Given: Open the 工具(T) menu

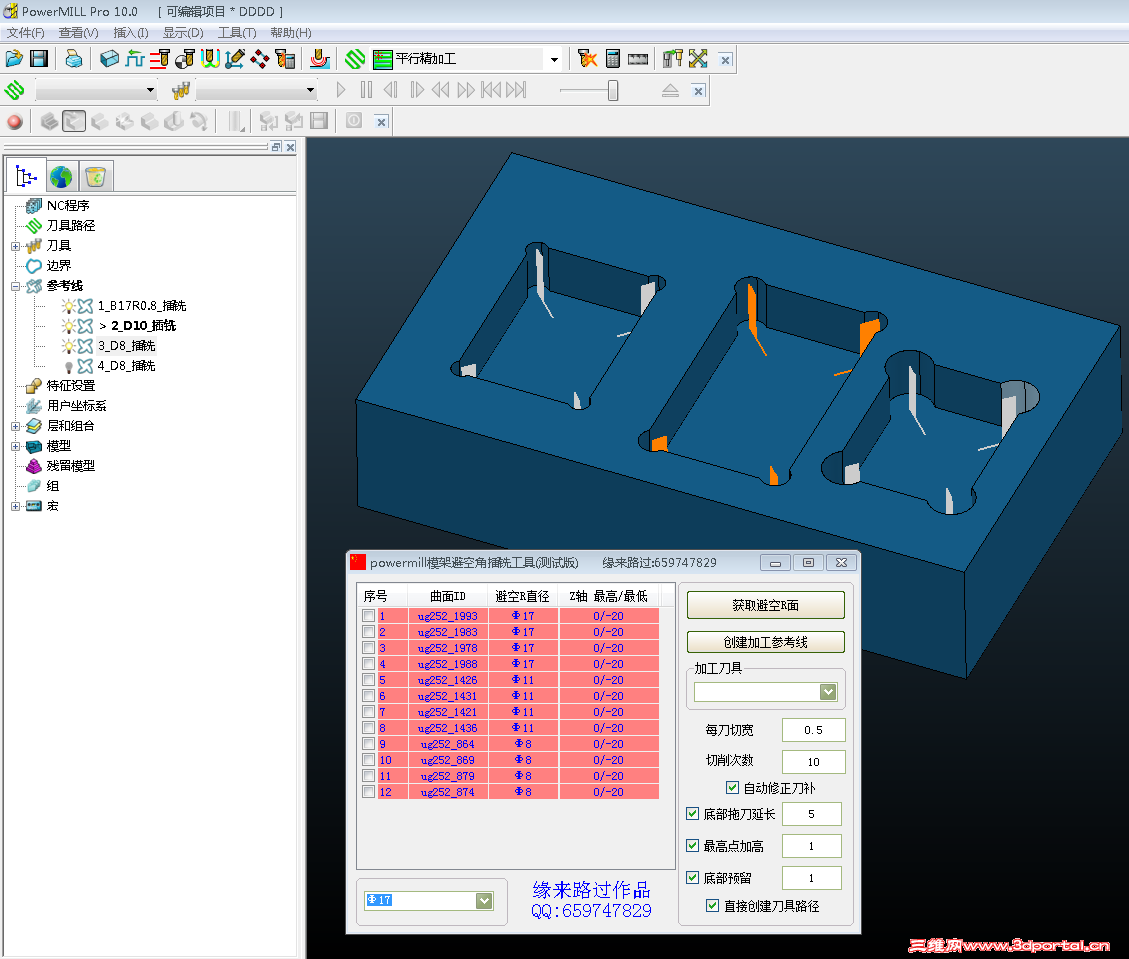Looking at the screenshot, I should tap(237, 32).
